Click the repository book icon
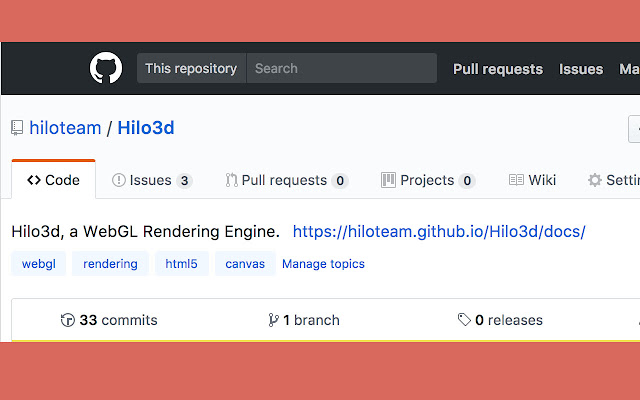The width and height of the screenshot is (640, 400). point(17,128)
